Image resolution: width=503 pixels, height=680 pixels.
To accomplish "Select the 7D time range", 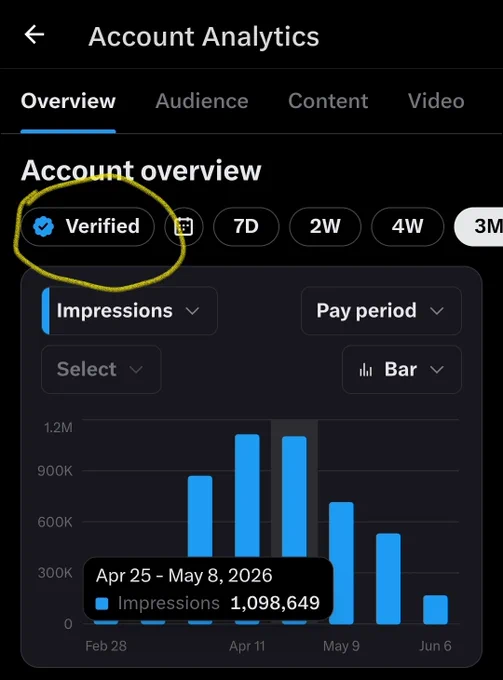I will pyautogui.click(x=246, y=226).
